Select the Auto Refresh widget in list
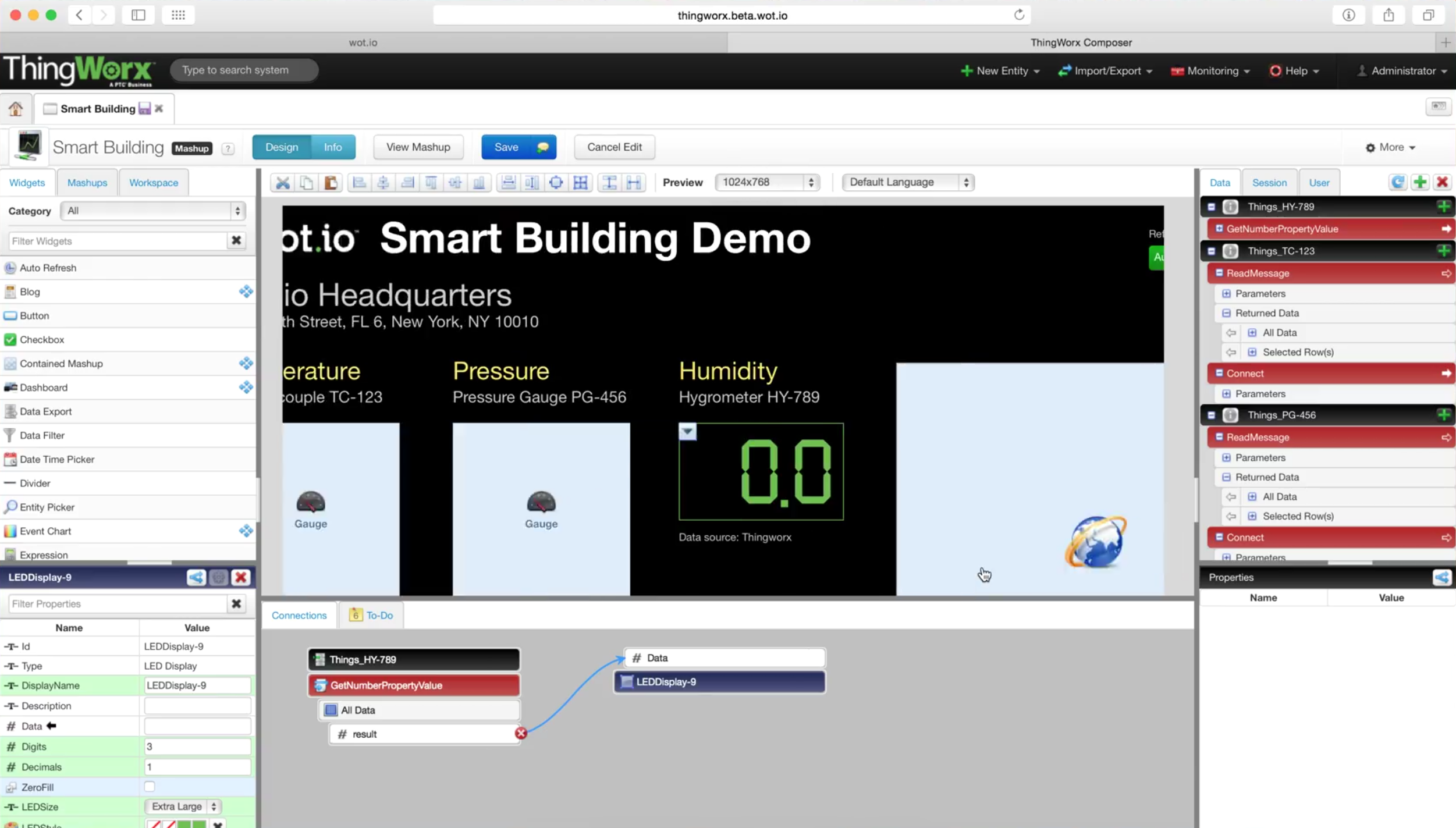1456x828 pixels. click(x=127, y=268)
